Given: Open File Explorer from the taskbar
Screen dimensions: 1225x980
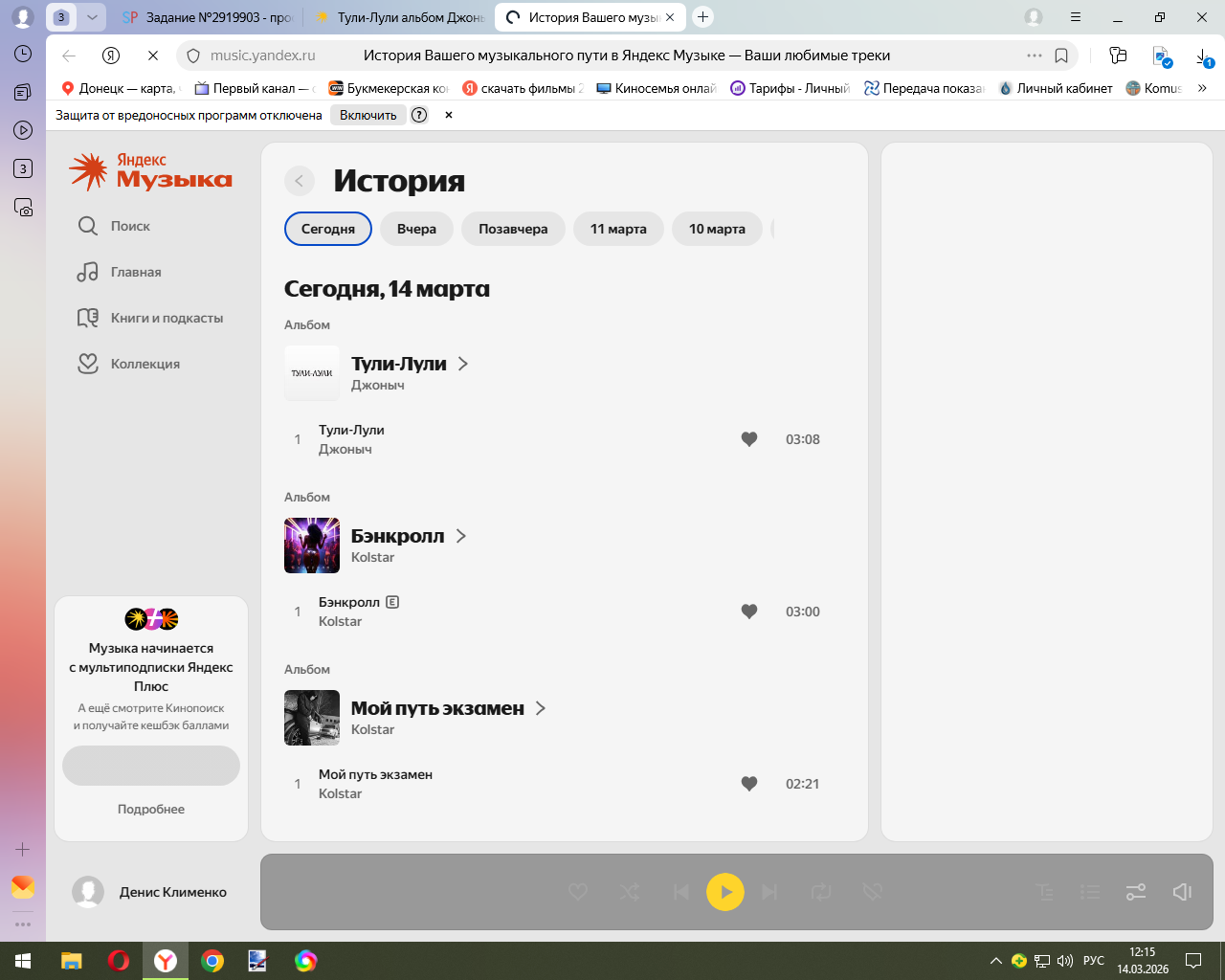Looking at the screenshot, I should [x=72, y=961].
